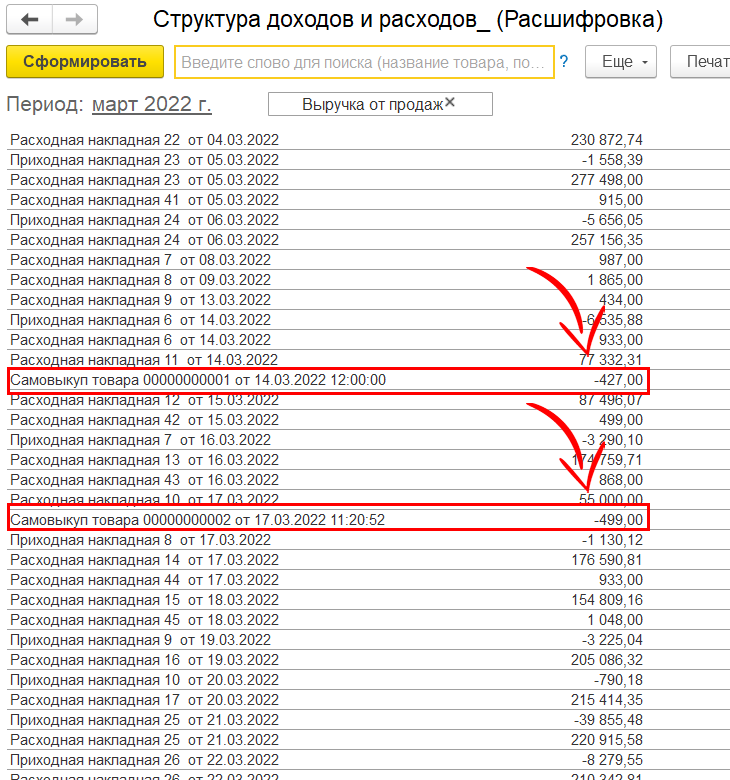Open Расходная накладная 41 от 05.03.2022

[144, 200]
